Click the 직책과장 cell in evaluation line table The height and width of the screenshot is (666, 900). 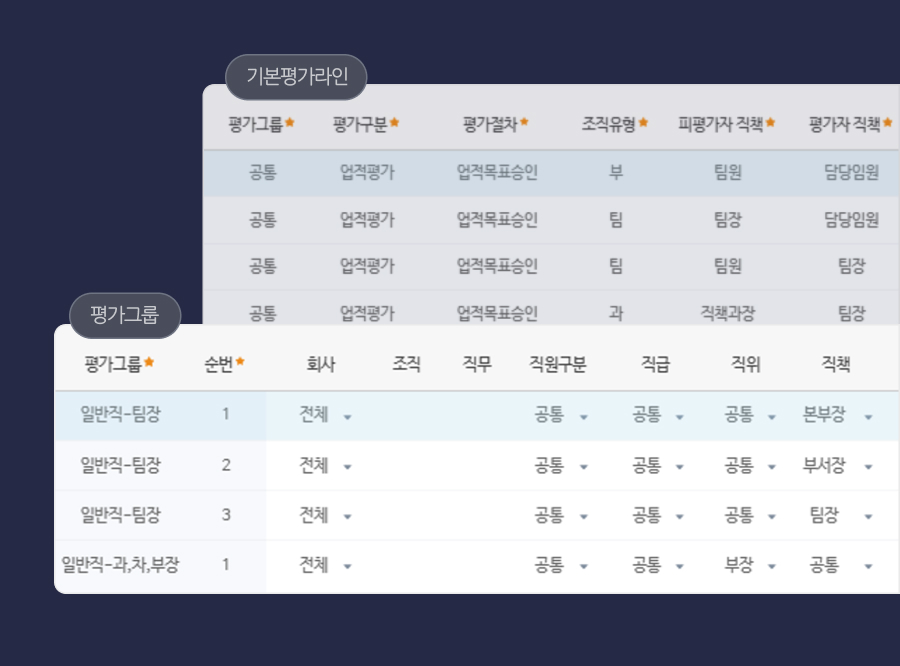(x=727, y=313)
